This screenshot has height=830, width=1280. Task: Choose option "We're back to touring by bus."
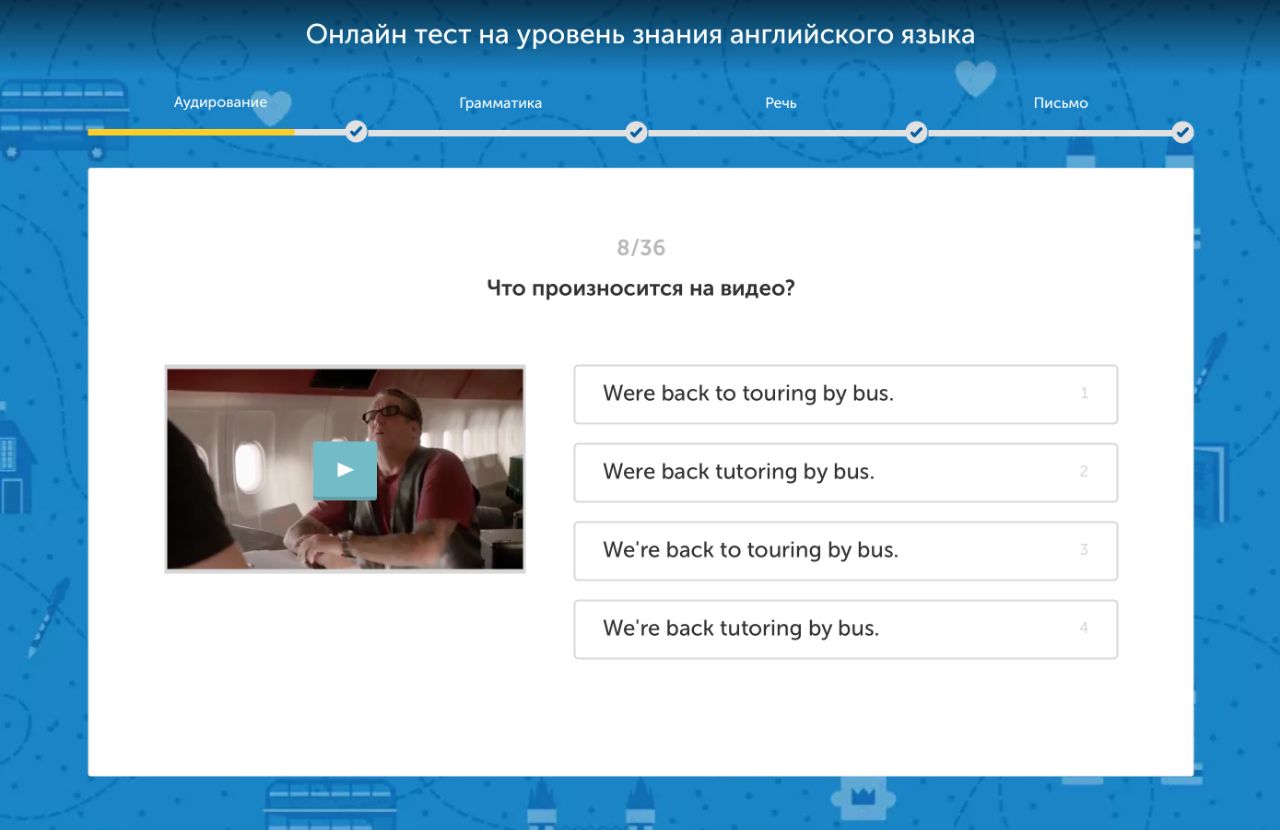[x=845, y=550]
